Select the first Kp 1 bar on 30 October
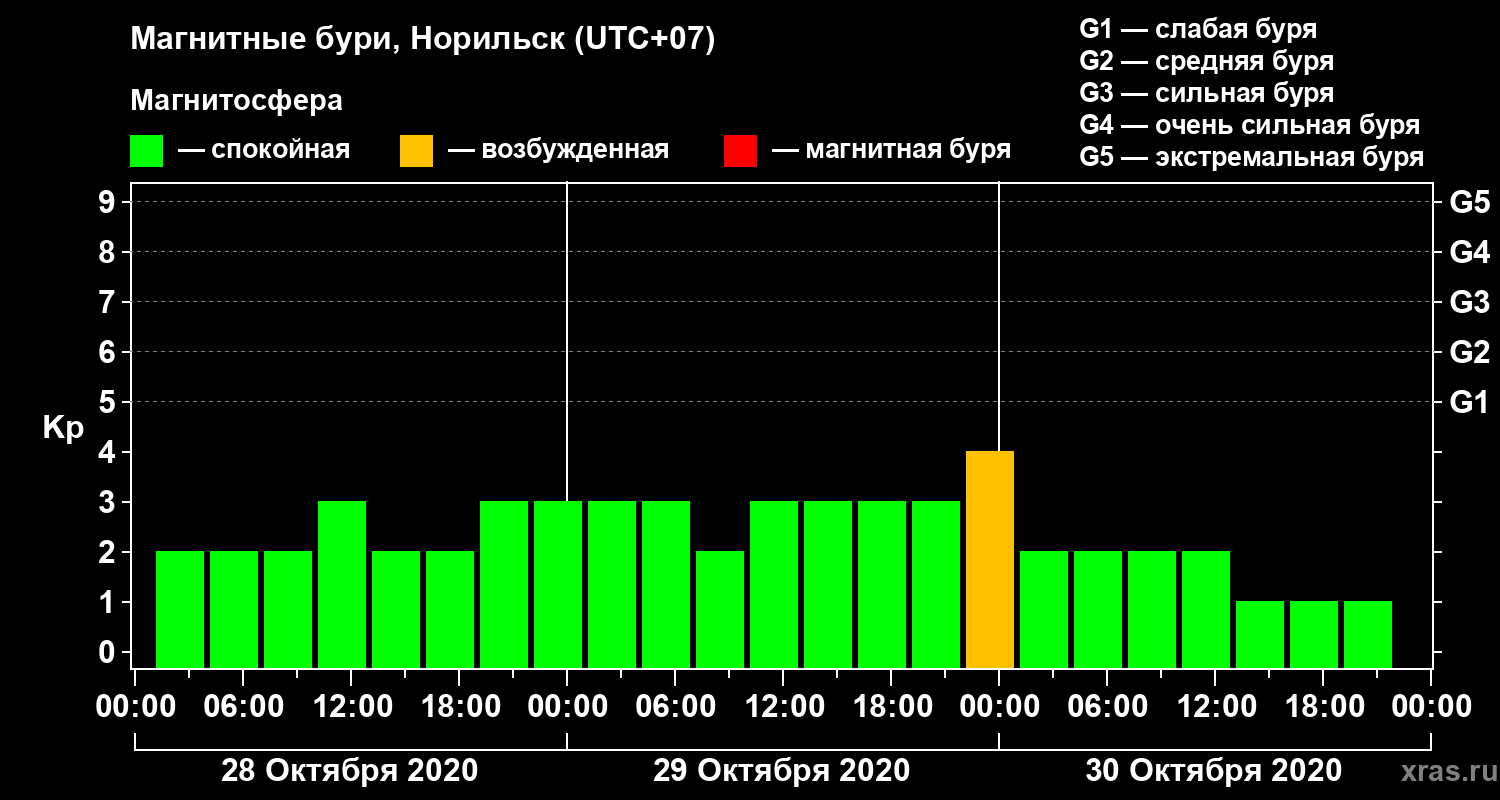Screen dimensions: 1500x800 (x=1260, y=635)
